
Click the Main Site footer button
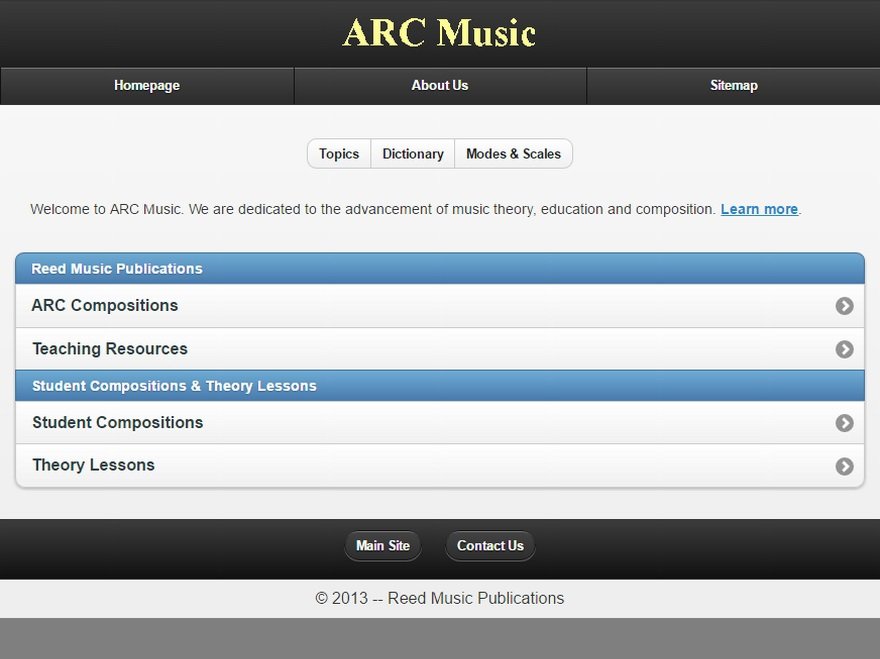tap(383, 546)
